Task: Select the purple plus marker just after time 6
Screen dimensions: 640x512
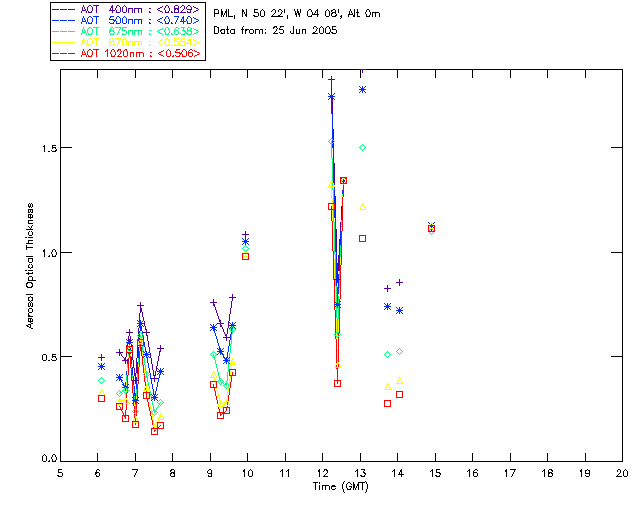Action: point(102,357)
